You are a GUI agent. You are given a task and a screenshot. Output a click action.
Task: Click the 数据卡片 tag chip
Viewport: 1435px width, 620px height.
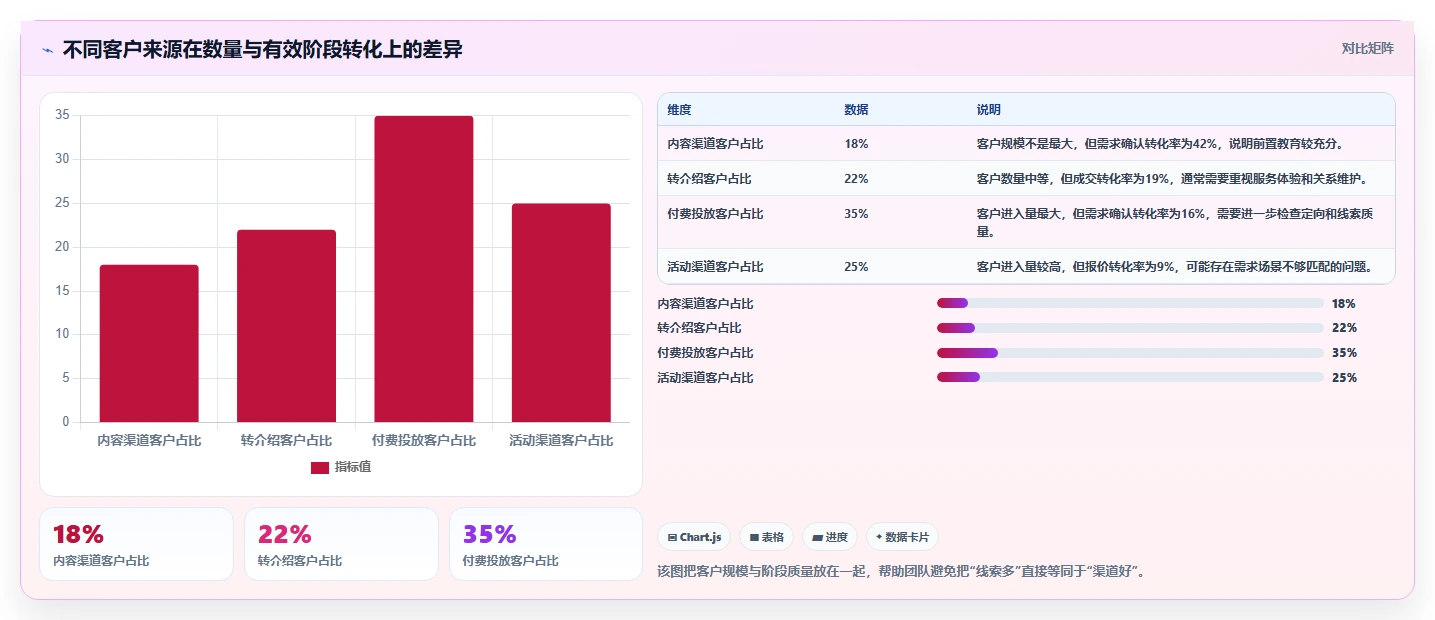point(902,537)
